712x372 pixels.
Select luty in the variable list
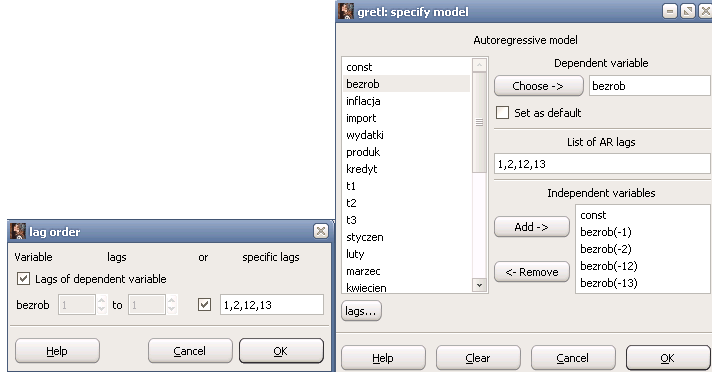click(x=407, y=254)
